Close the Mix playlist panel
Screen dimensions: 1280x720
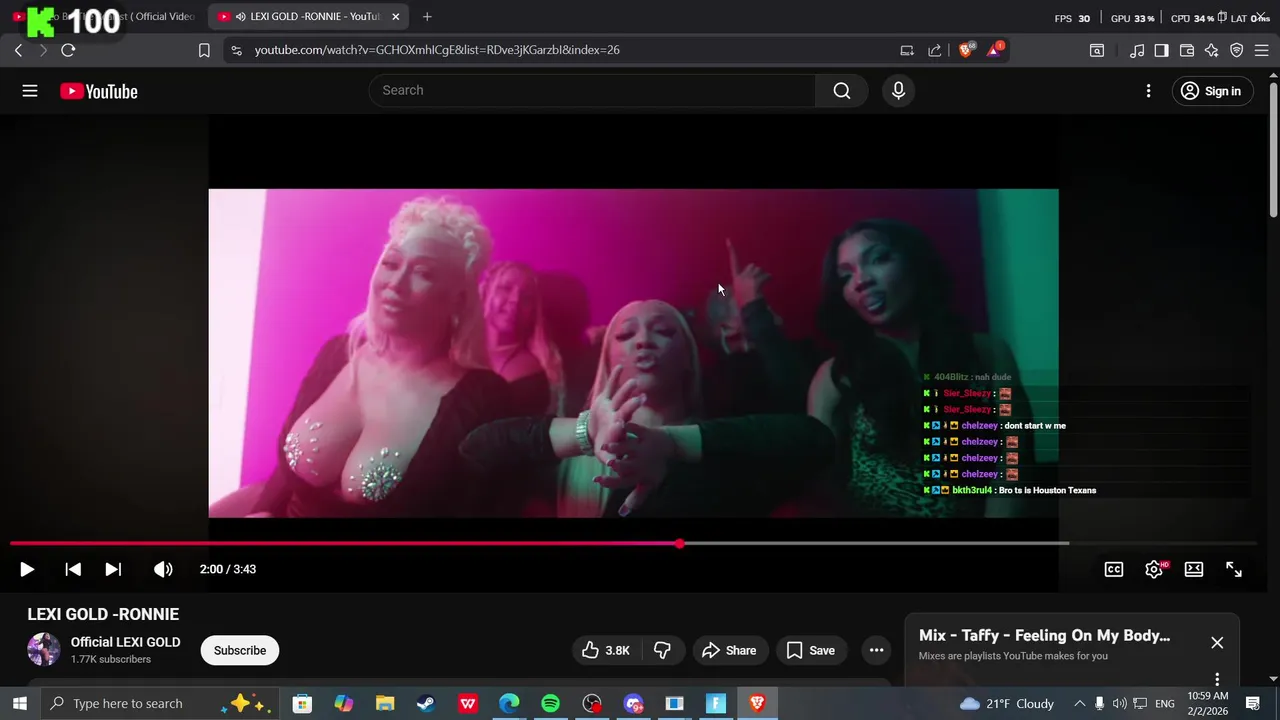[1217, 642]
